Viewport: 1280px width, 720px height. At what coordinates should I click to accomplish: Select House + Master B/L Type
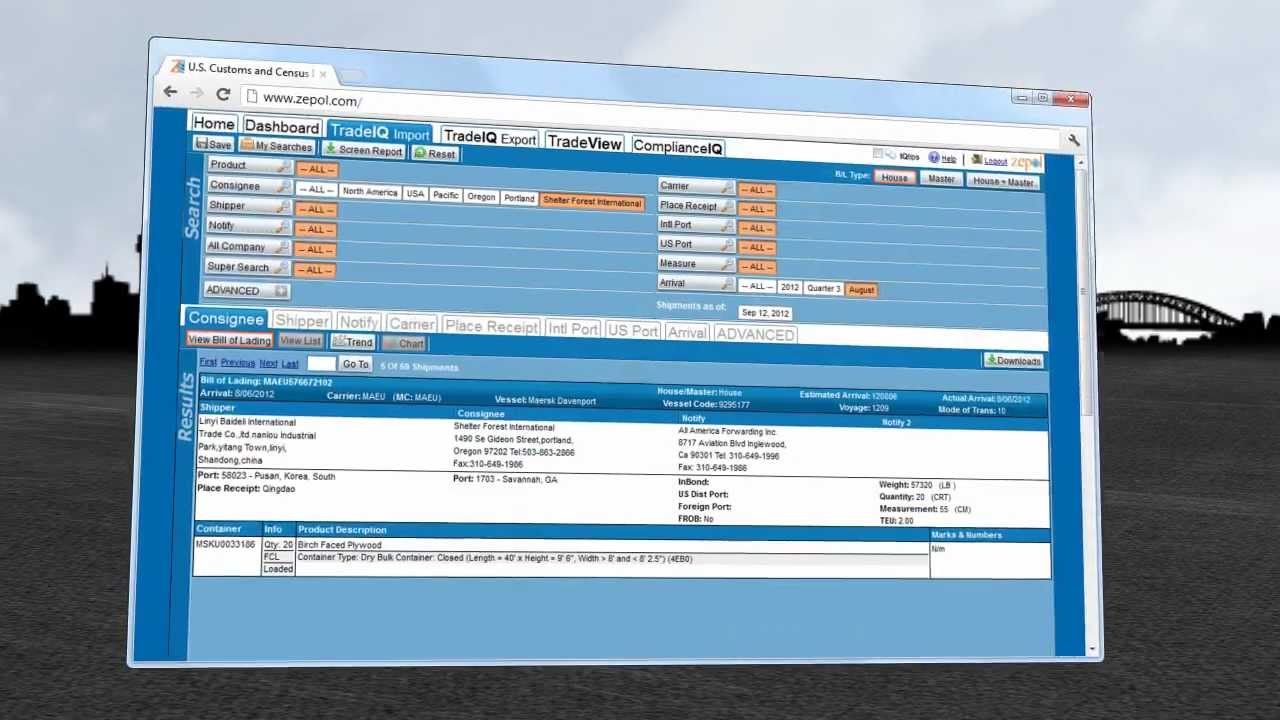(x=1003, y=182)
